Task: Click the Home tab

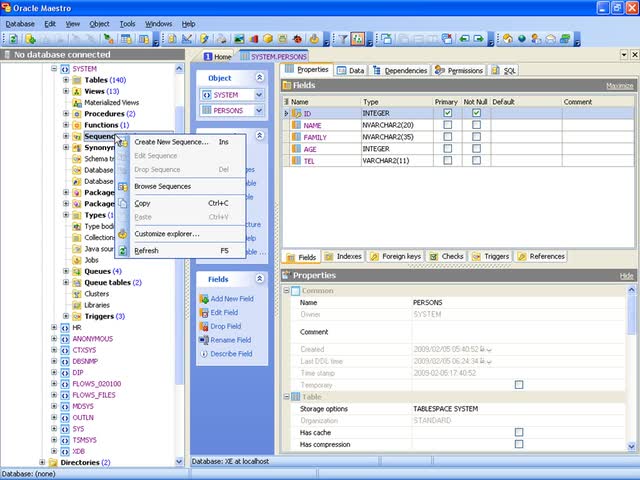Action: click(x=218, y=56)
